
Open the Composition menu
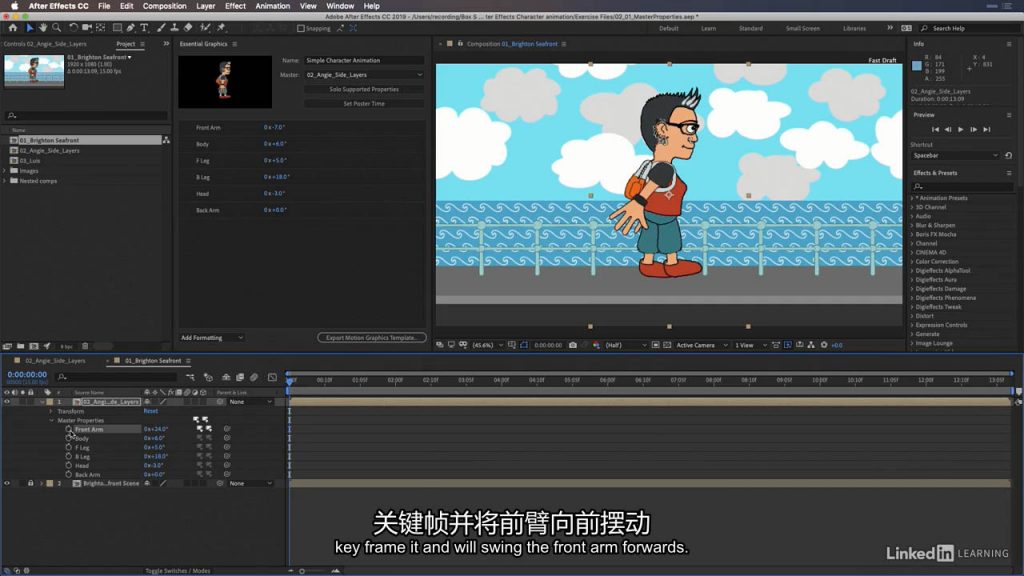tap(165, 6)
